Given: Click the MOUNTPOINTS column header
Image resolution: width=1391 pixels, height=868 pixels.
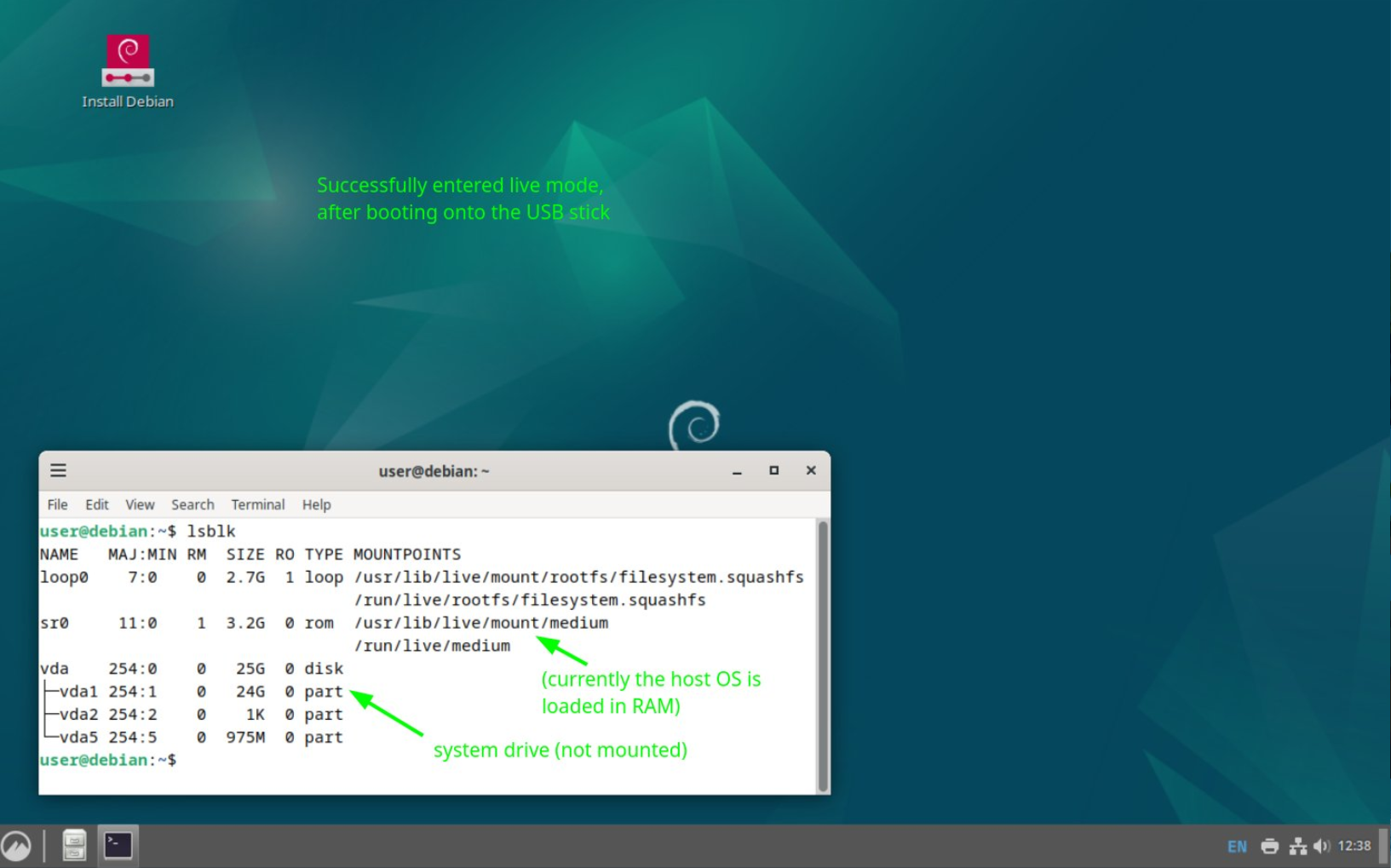Looking at the screenshot, I should (x=407, y=555).
